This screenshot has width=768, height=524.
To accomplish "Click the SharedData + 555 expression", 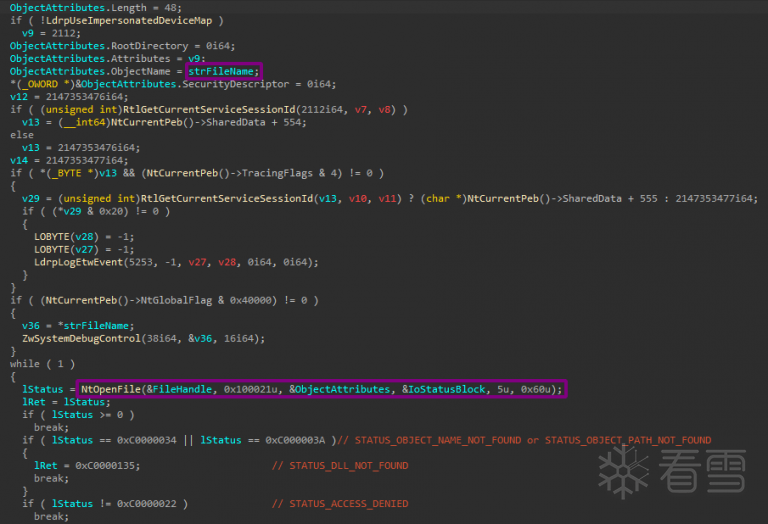I will click(x=610, y=199).
